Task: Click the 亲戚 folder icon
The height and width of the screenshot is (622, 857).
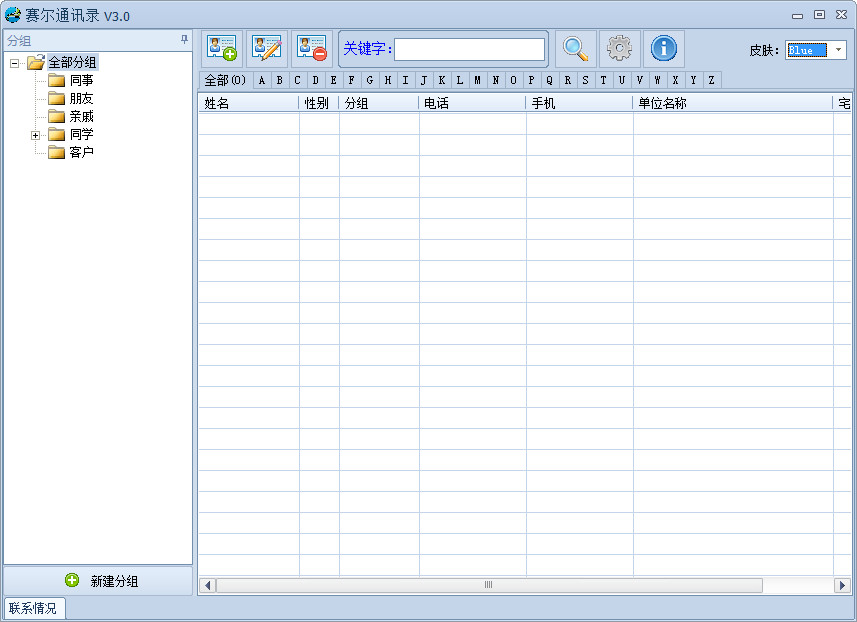Action: [56, 116]
